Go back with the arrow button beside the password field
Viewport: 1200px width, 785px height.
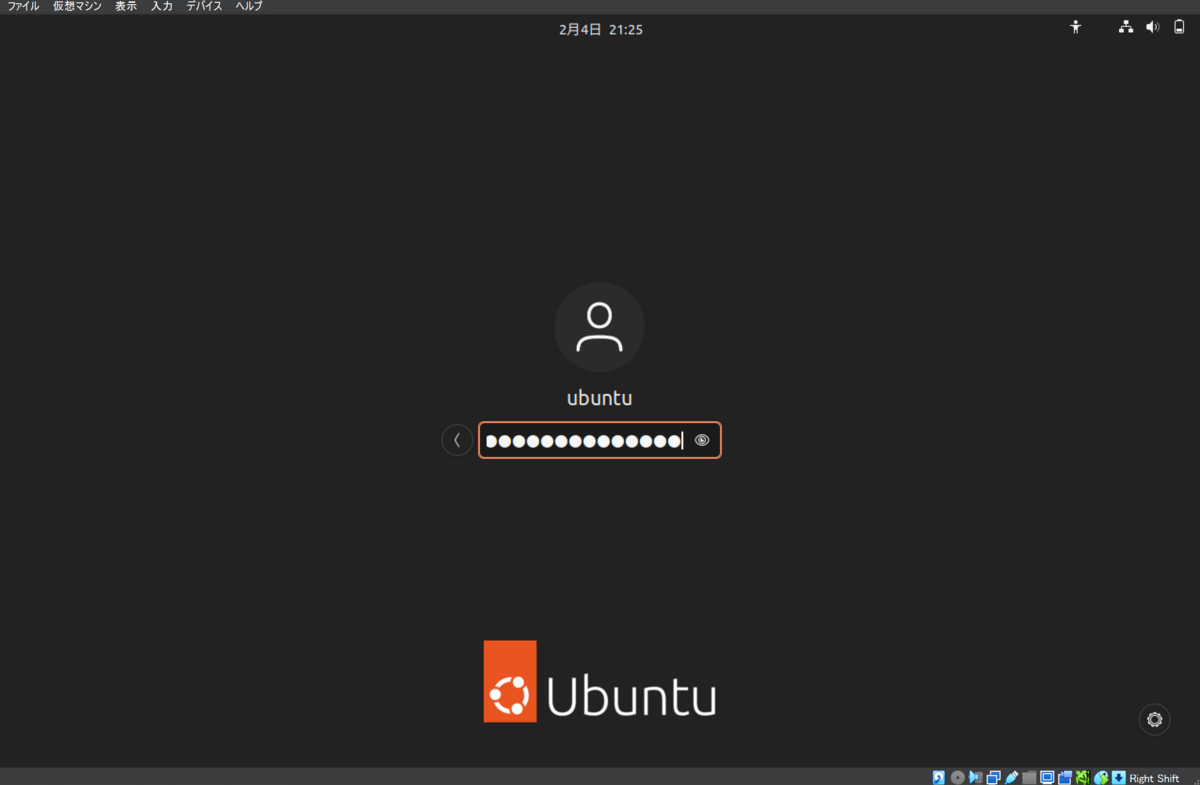point(457,440)
